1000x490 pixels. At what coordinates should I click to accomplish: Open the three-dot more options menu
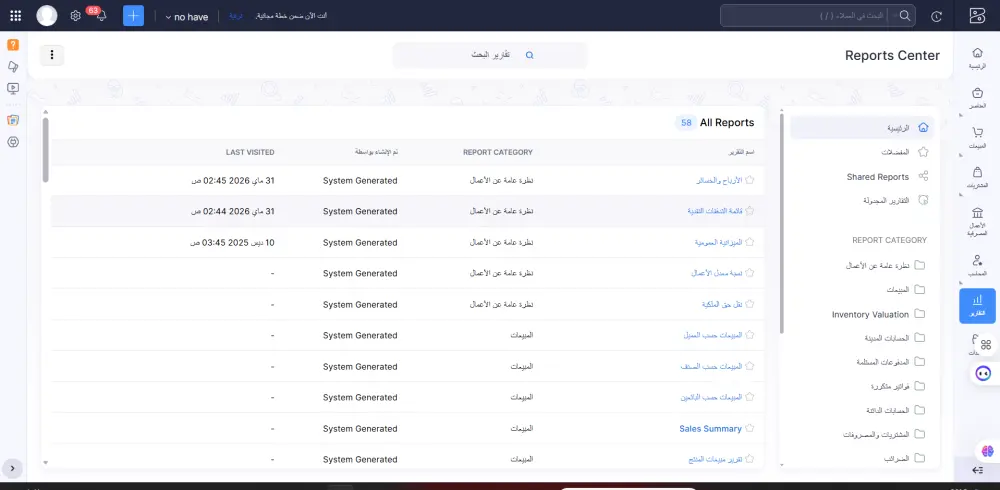52,55
